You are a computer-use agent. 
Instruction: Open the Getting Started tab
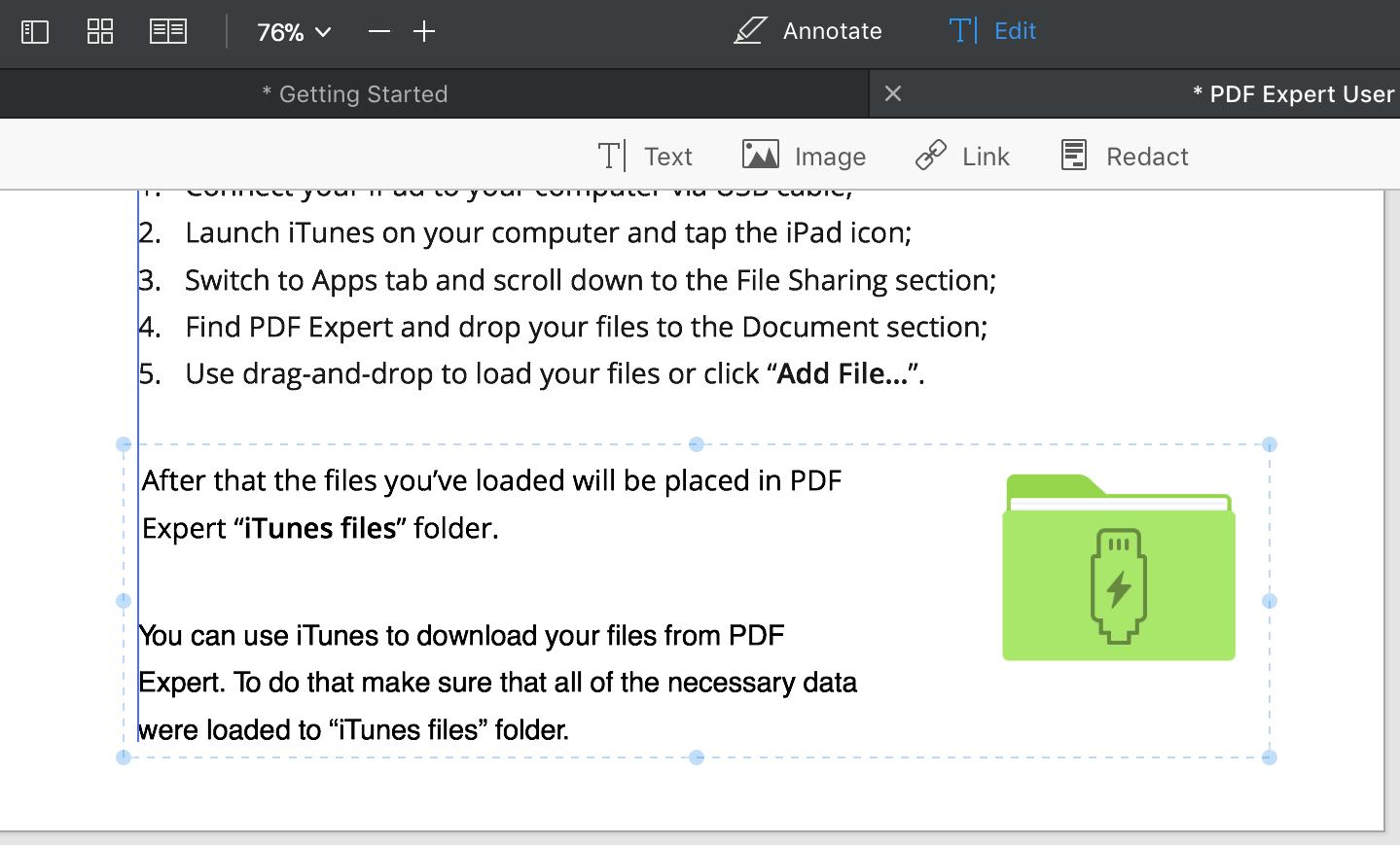355,94
